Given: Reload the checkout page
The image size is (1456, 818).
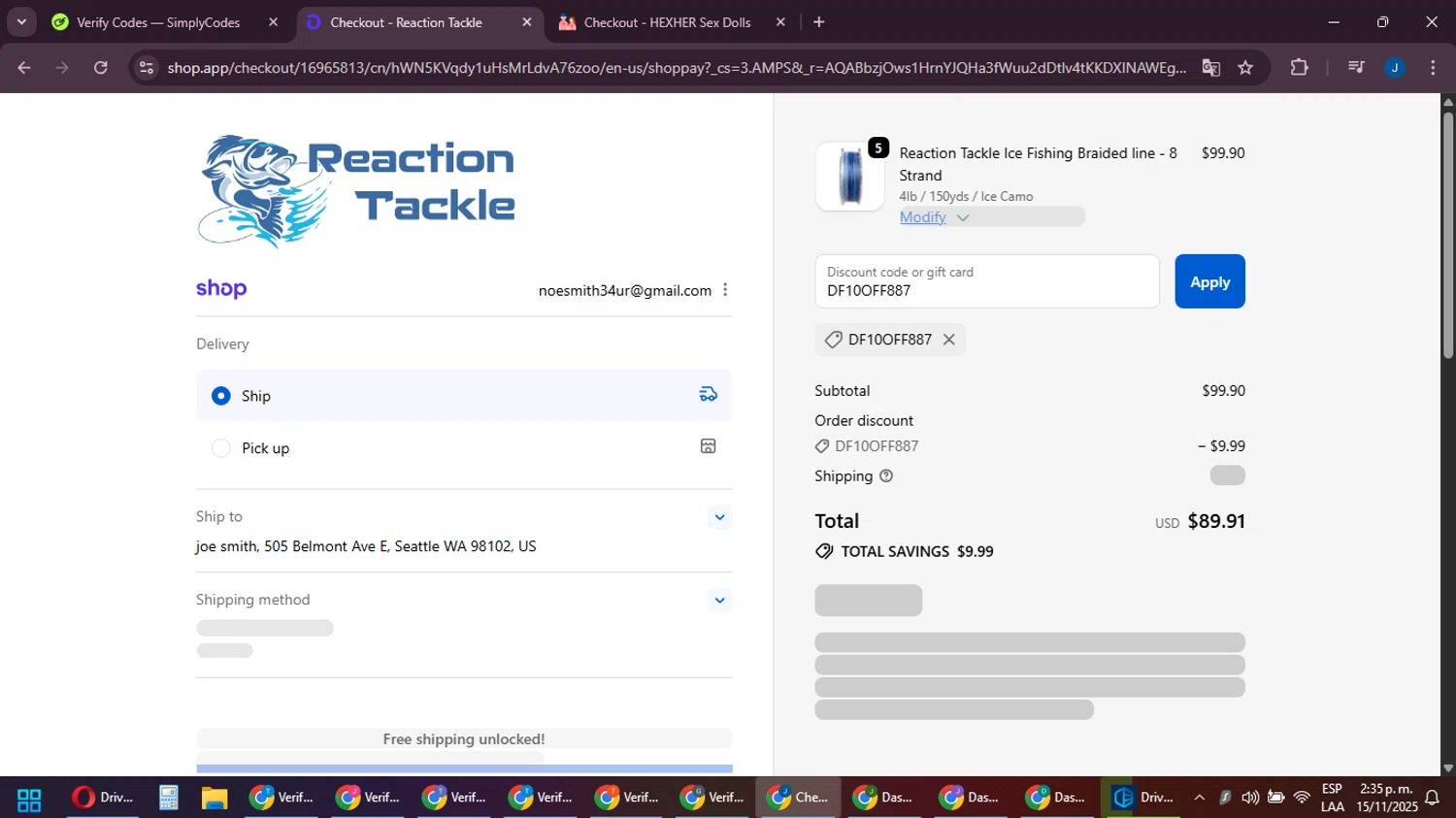Looking at the screenshot, I should click(x=100, y=67).
